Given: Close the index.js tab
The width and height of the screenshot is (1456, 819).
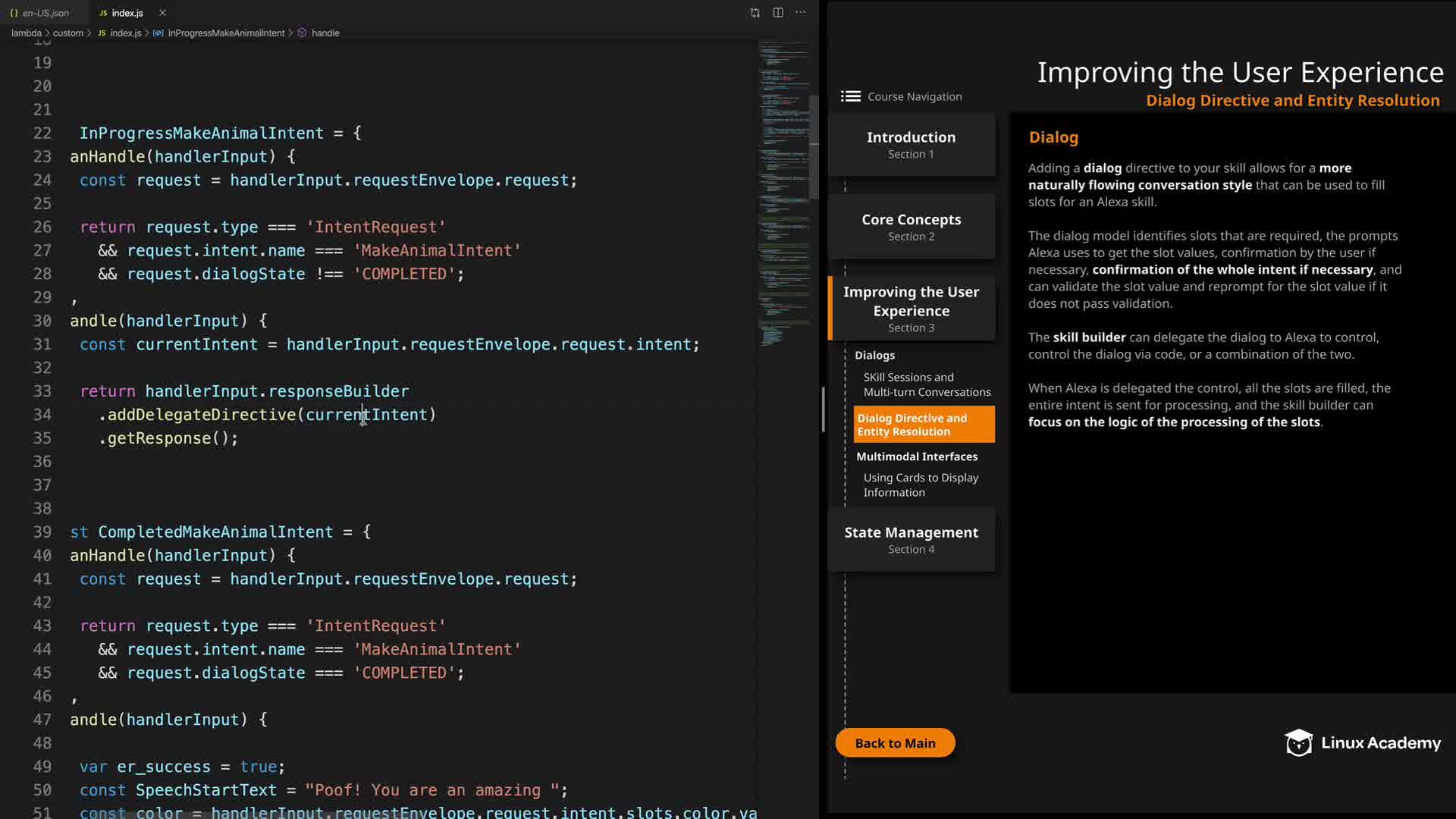Looking at the screenshot, I should [162, 13].
